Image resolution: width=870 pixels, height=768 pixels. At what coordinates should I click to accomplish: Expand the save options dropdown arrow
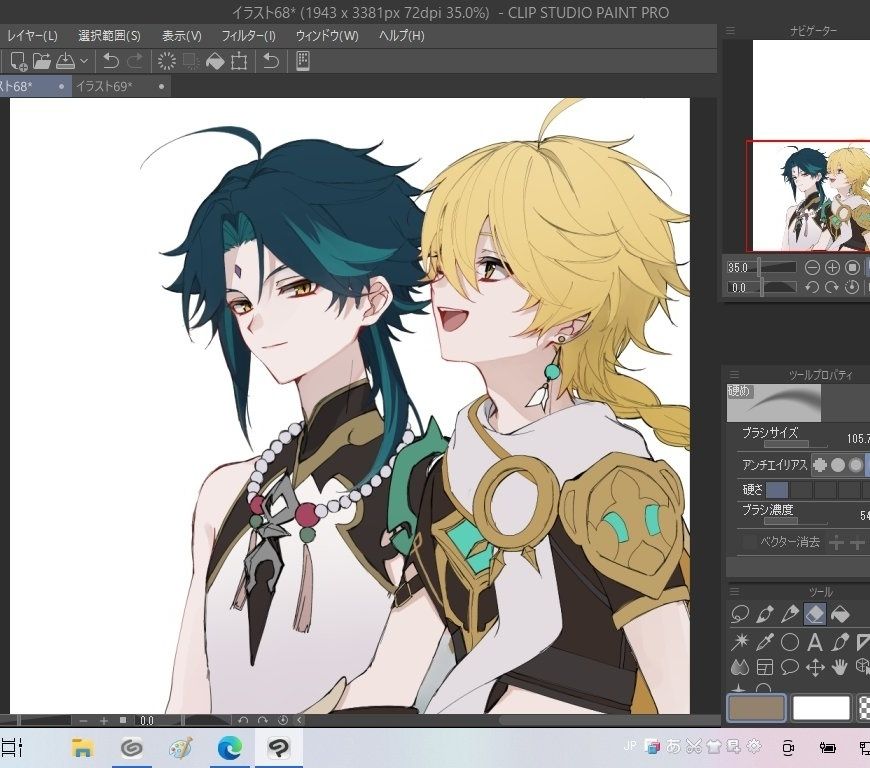(x=84, y=61)
